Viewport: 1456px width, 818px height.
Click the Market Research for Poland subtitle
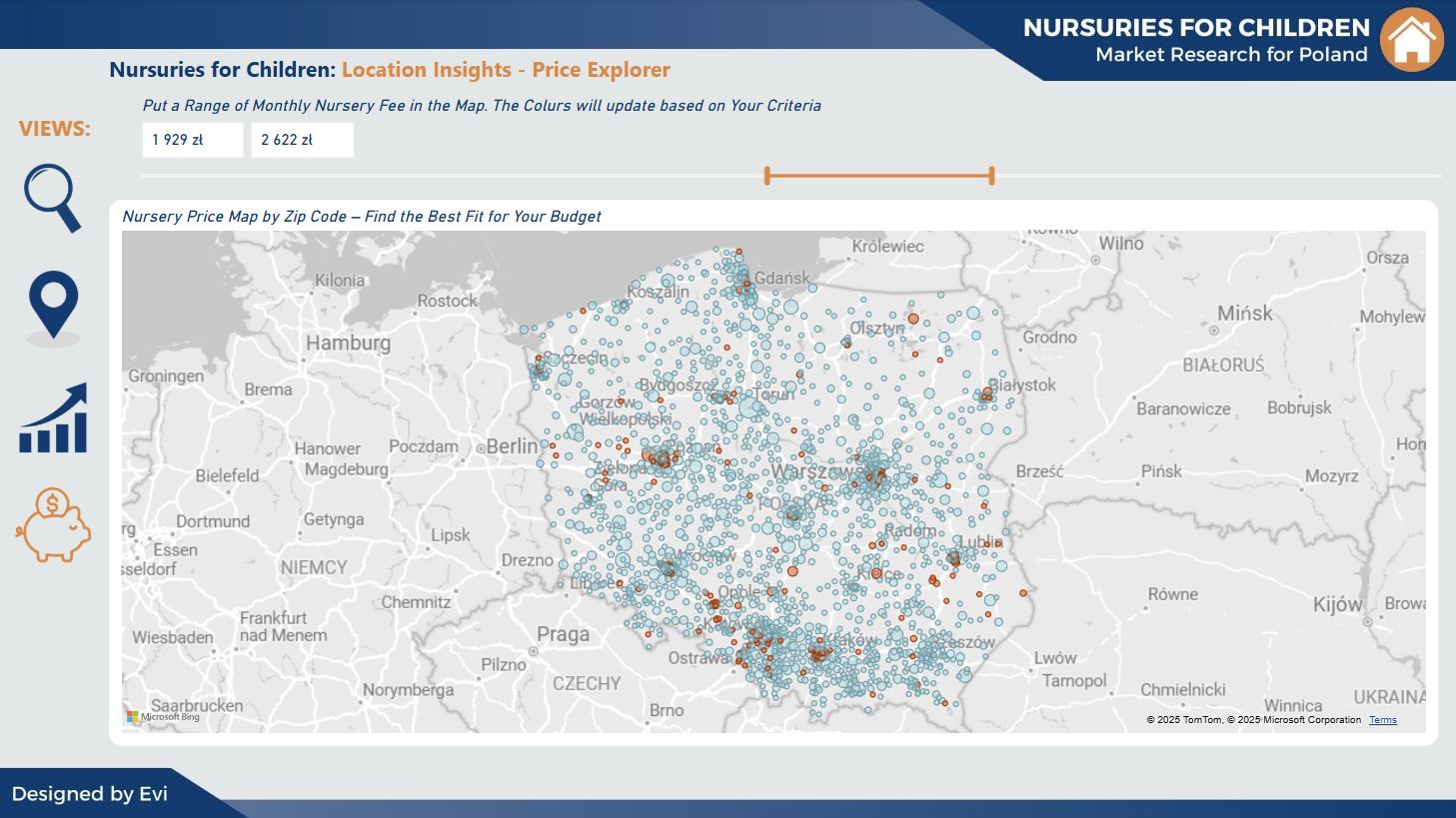tap(1231, 54)
